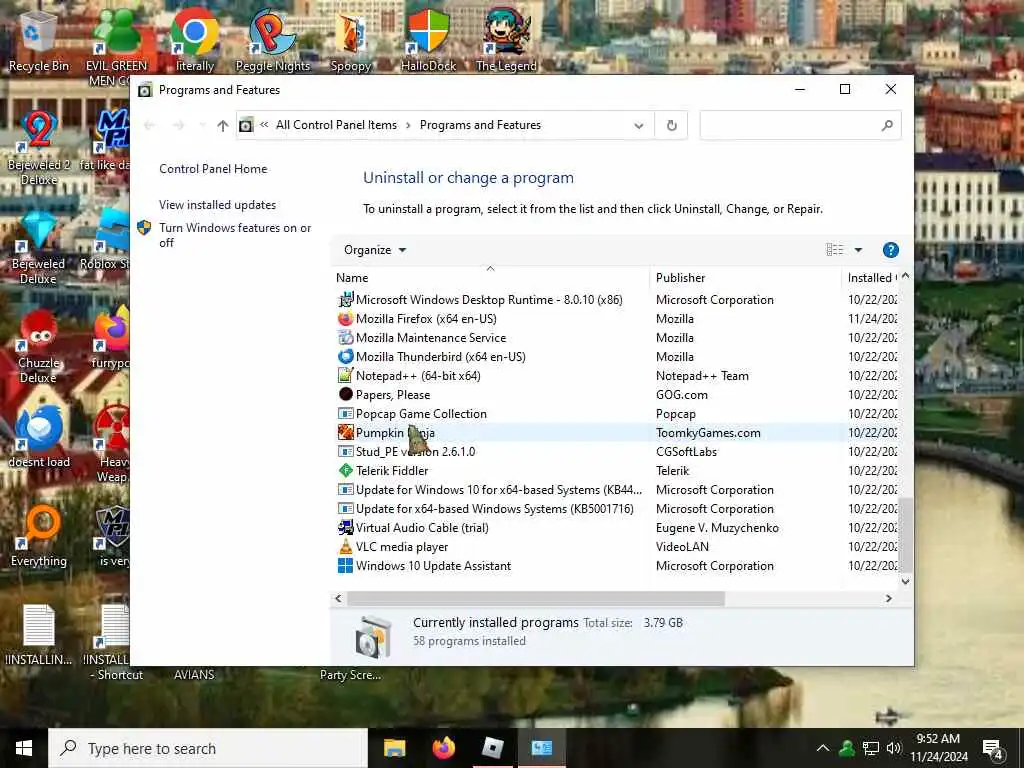Go up one level with the up arrow
Viewport: 1024px width, 768px height.
[x=223, y=125]
